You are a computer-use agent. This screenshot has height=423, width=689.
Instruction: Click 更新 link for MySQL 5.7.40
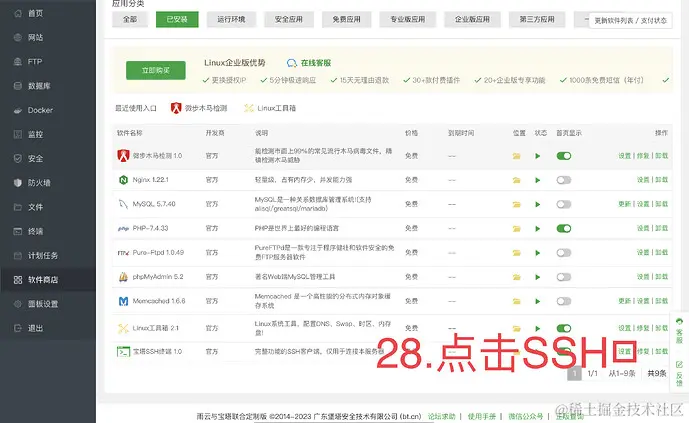(624, 204)
